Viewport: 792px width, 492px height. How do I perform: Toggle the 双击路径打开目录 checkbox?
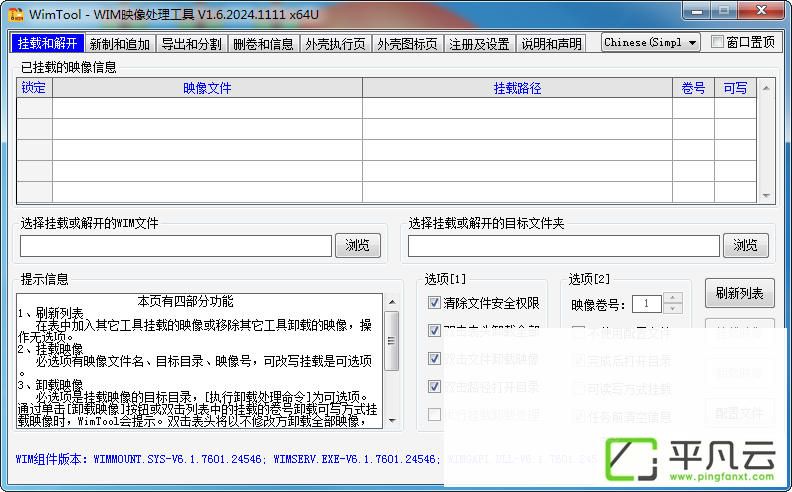tap(434, 386)
